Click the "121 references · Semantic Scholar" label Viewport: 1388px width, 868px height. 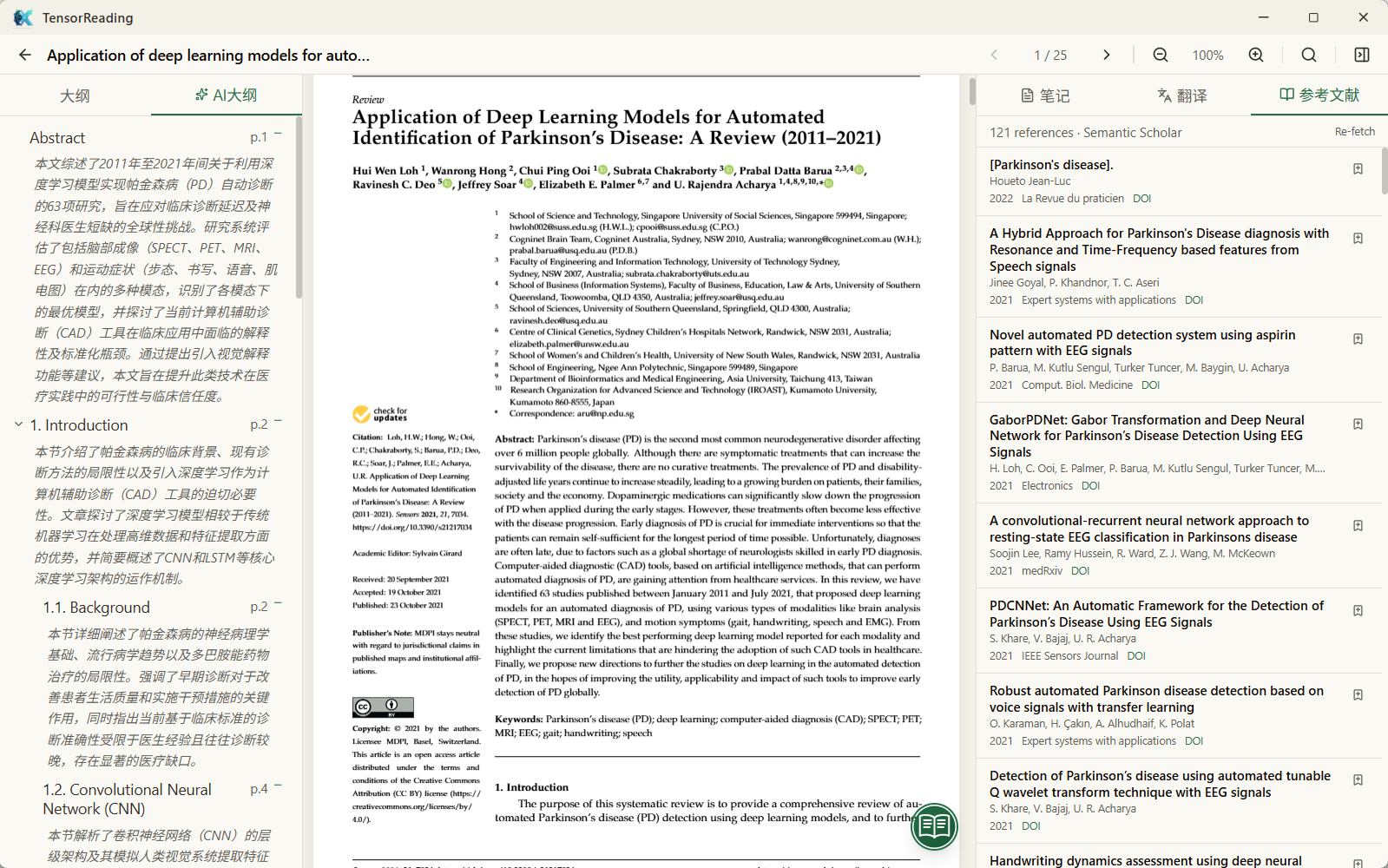coord(1086,133)
